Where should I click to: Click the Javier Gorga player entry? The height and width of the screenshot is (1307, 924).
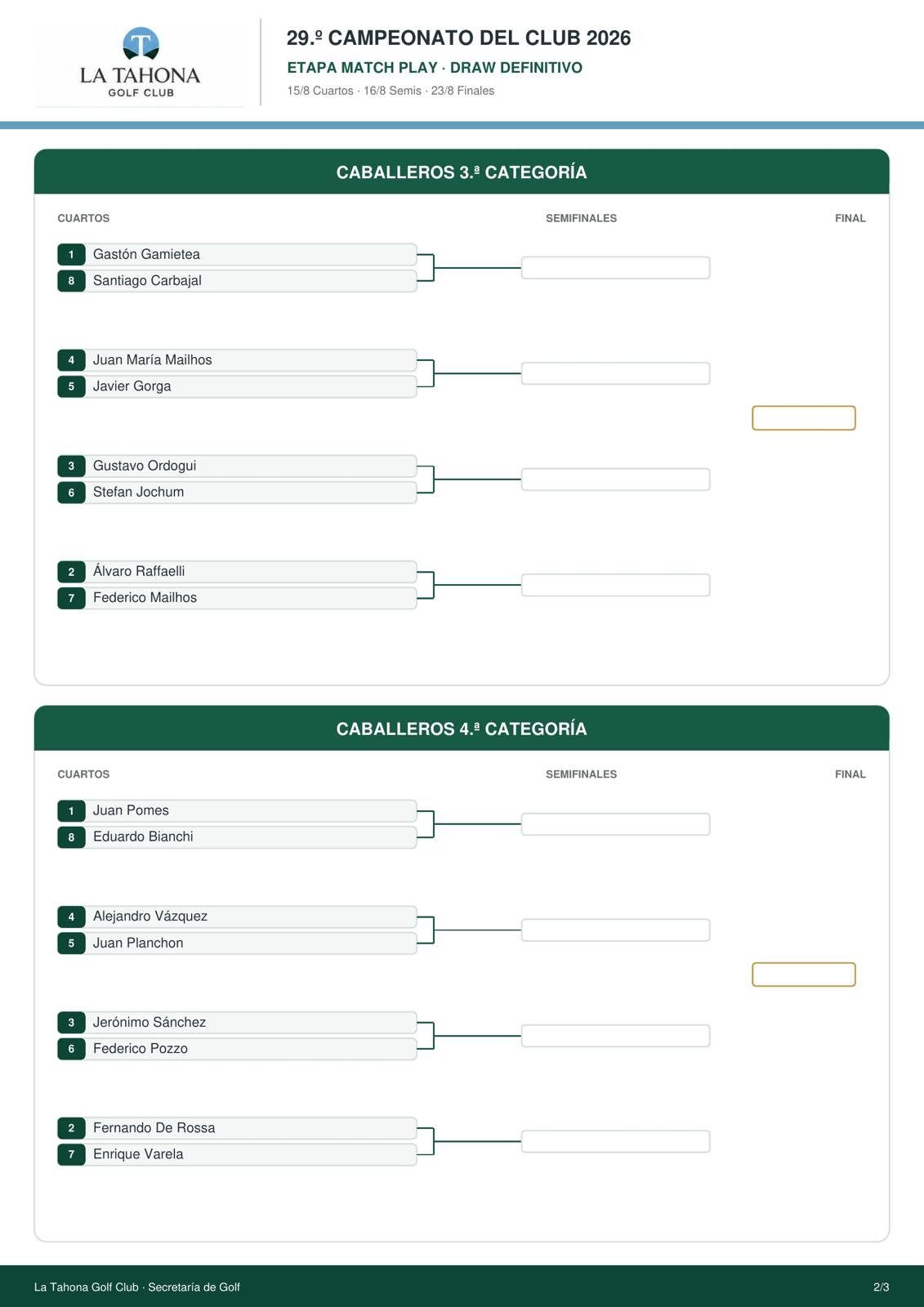[x=237, y=386]
